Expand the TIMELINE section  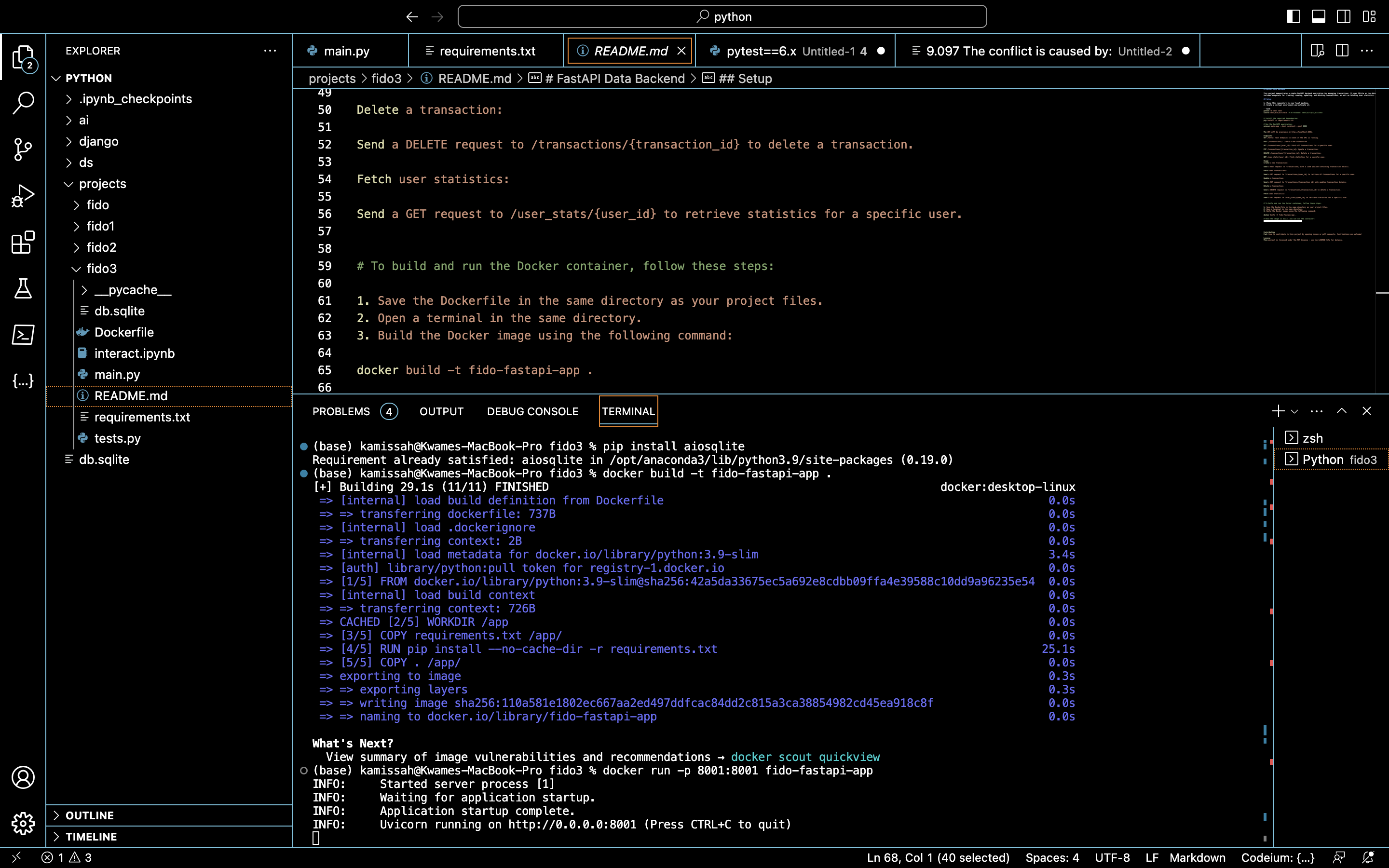tap(169, 837)
